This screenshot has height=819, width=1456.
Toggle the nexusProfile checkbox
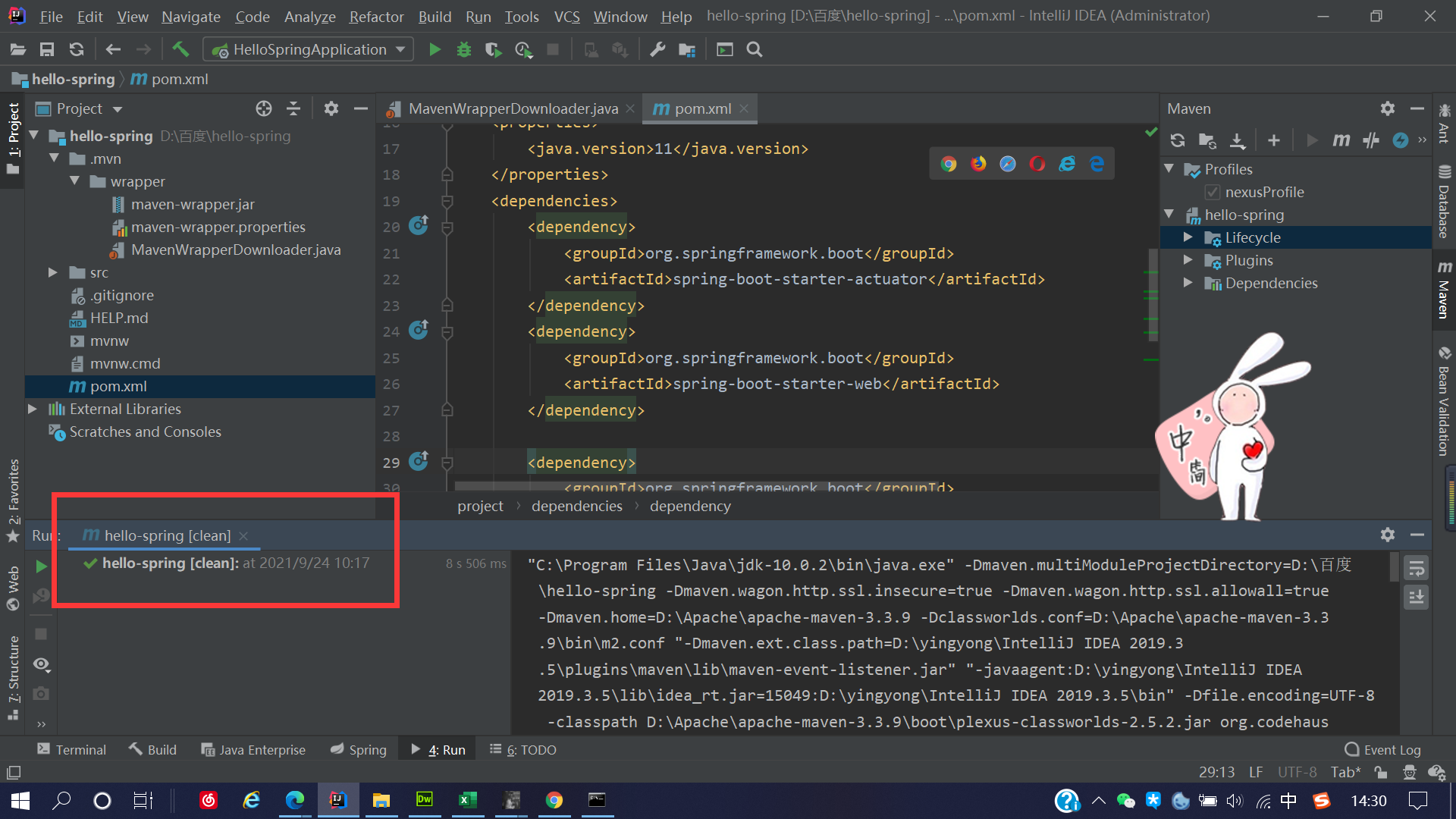click(x=1213, y=192)
